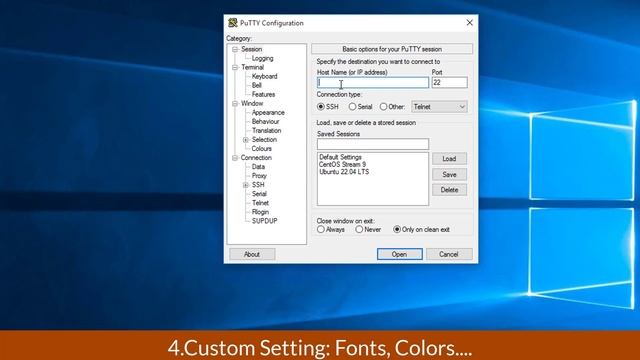Select CentOS Stream 9 saved session
Screen dimensions: 640x360
[x=342, y=164]
